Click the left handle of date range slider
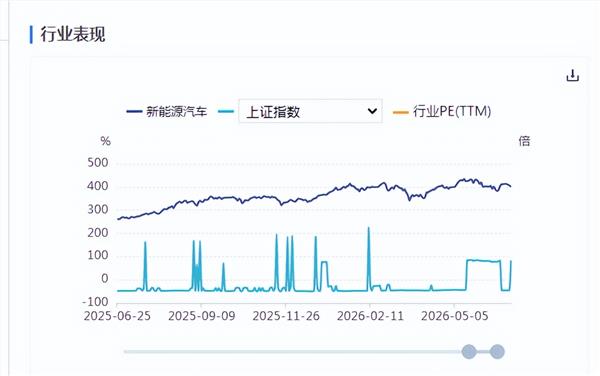The height and width of the screenshot is (376, 600). click(469, 351)
